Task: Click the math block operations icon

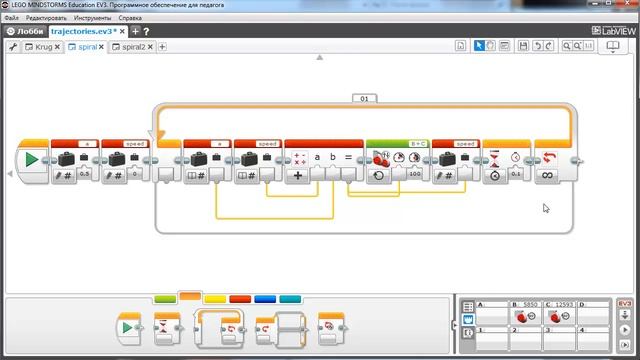Action: [x=300, y=158]
